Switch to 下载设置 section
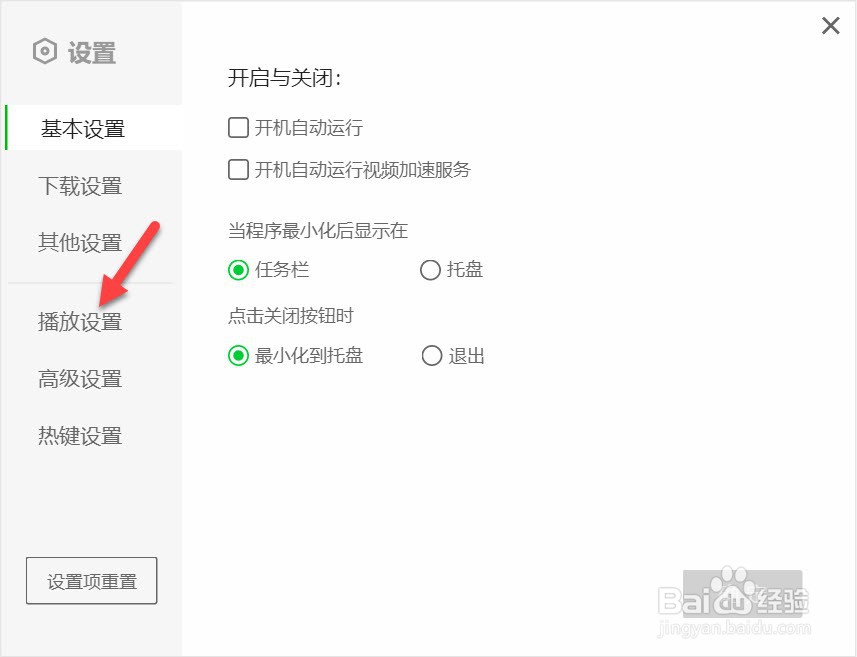This screenshot has width=857, height=657. 80,186
